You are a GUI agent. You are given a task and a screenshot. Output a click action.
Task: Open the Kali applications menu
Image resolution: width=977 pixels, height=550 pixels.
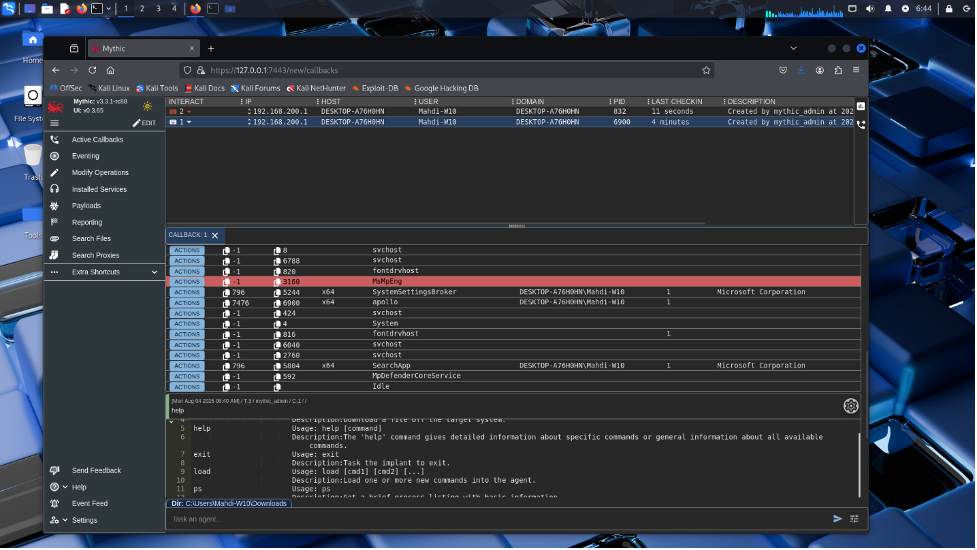point(9,9)
